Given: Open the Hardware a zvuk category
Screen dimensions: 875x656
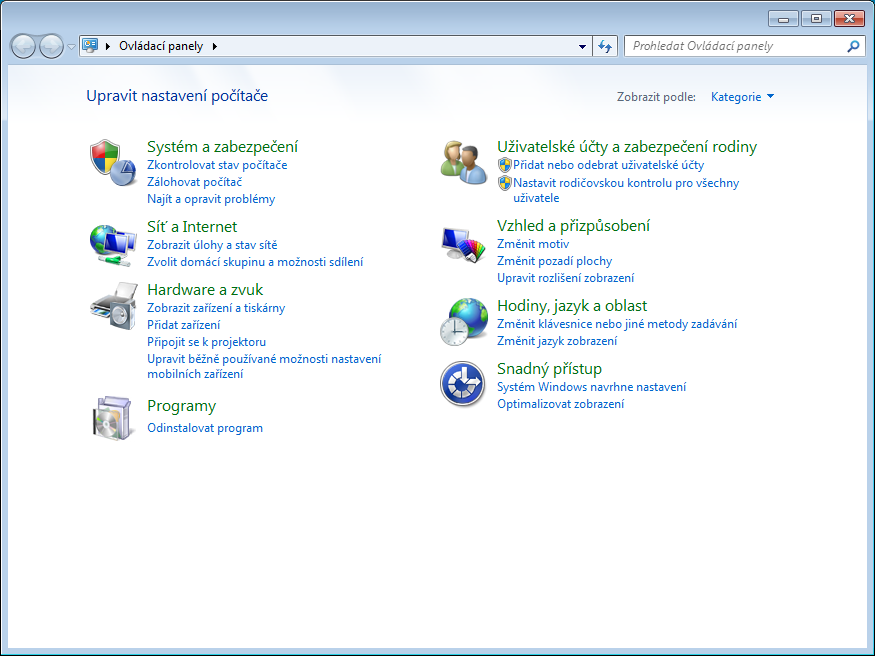Looking at the screenshot, I should pos(205,290).
